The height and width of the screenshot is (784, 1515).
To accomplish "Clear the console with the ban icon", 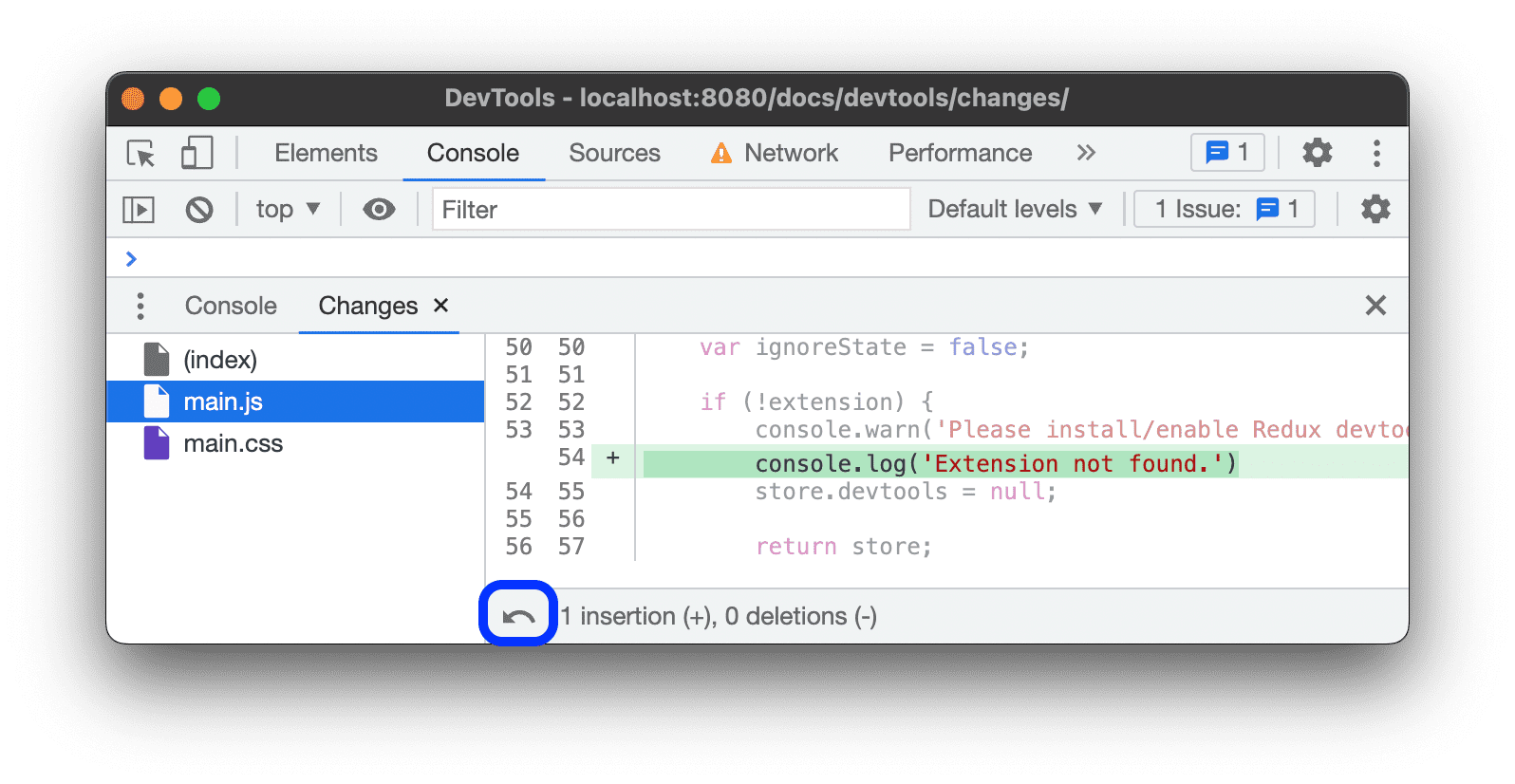I will coord(199,210).
